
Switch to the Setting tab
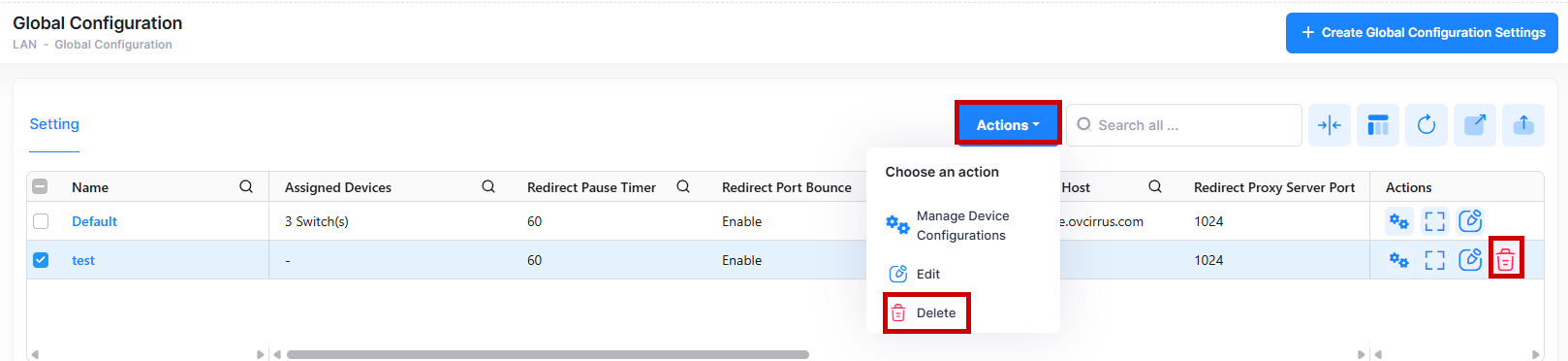54,124
